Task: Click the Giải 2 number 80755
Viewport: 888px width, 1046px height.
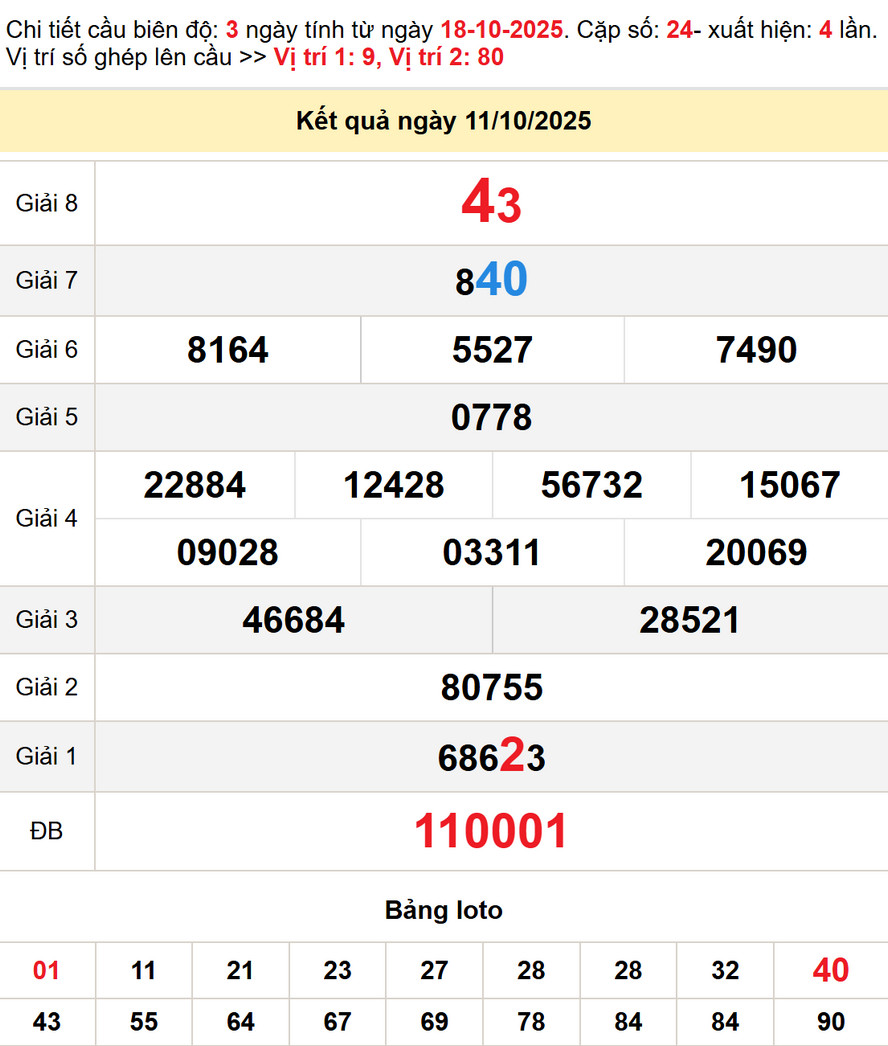Action: click(x=491, y=688)
